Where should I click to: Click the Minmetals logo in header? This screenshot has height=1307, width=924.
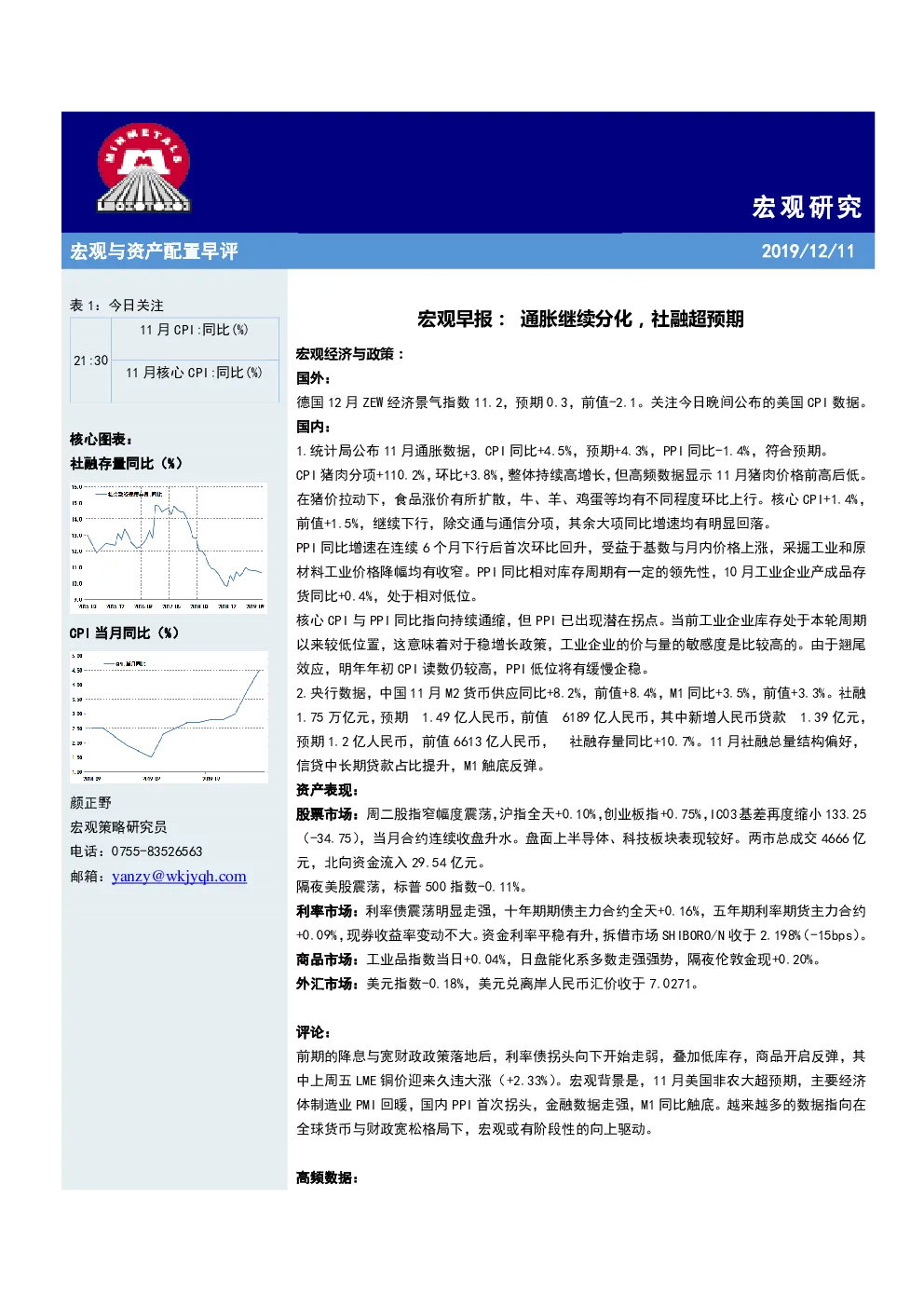click(x=143, y=168)
